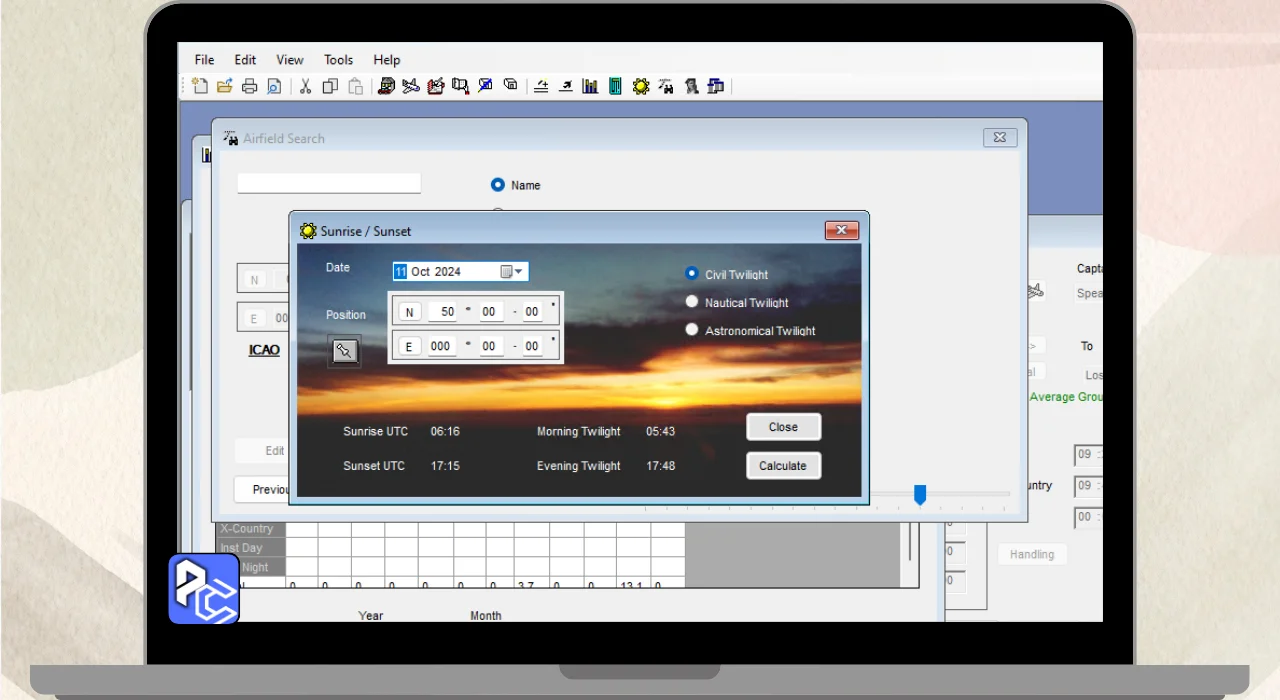The width and height of the screenshot is (1280, 700).
Task: Click the scissors Cut icon
Action: 306,86
